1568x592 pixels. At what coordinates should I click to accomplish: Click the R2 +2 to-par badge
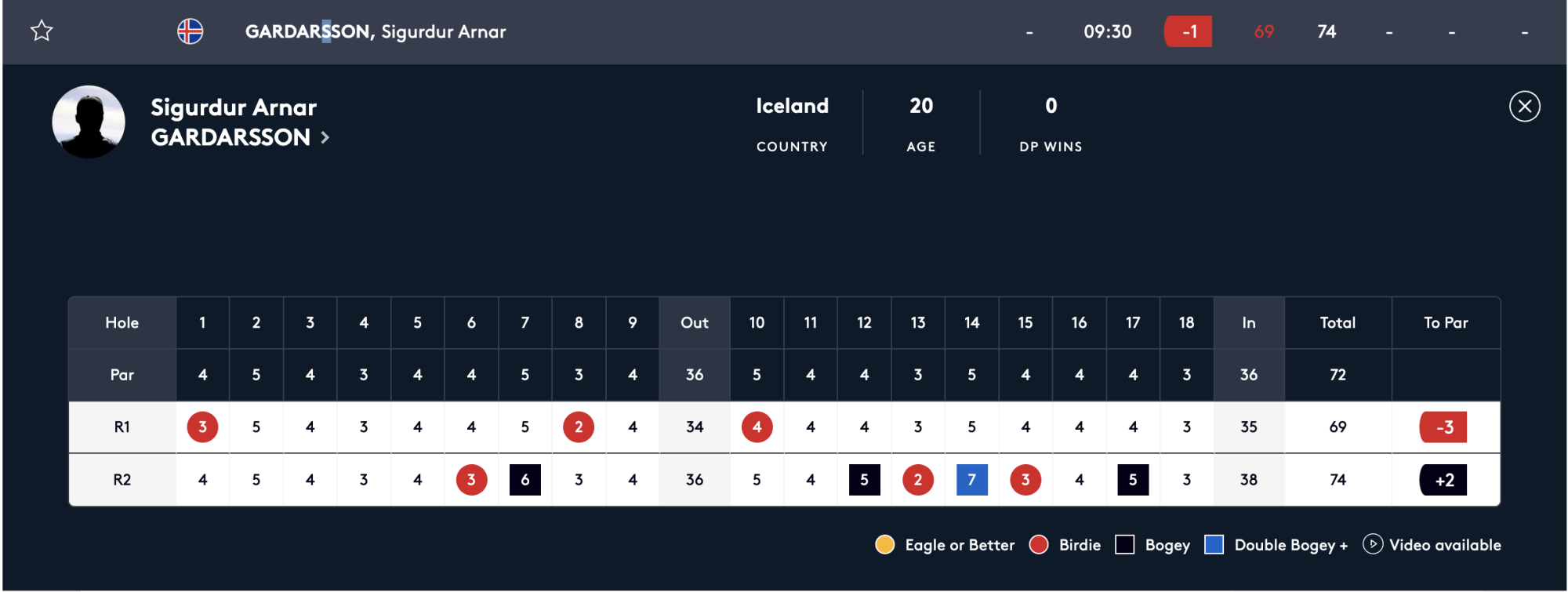(x=1443, y=480)
